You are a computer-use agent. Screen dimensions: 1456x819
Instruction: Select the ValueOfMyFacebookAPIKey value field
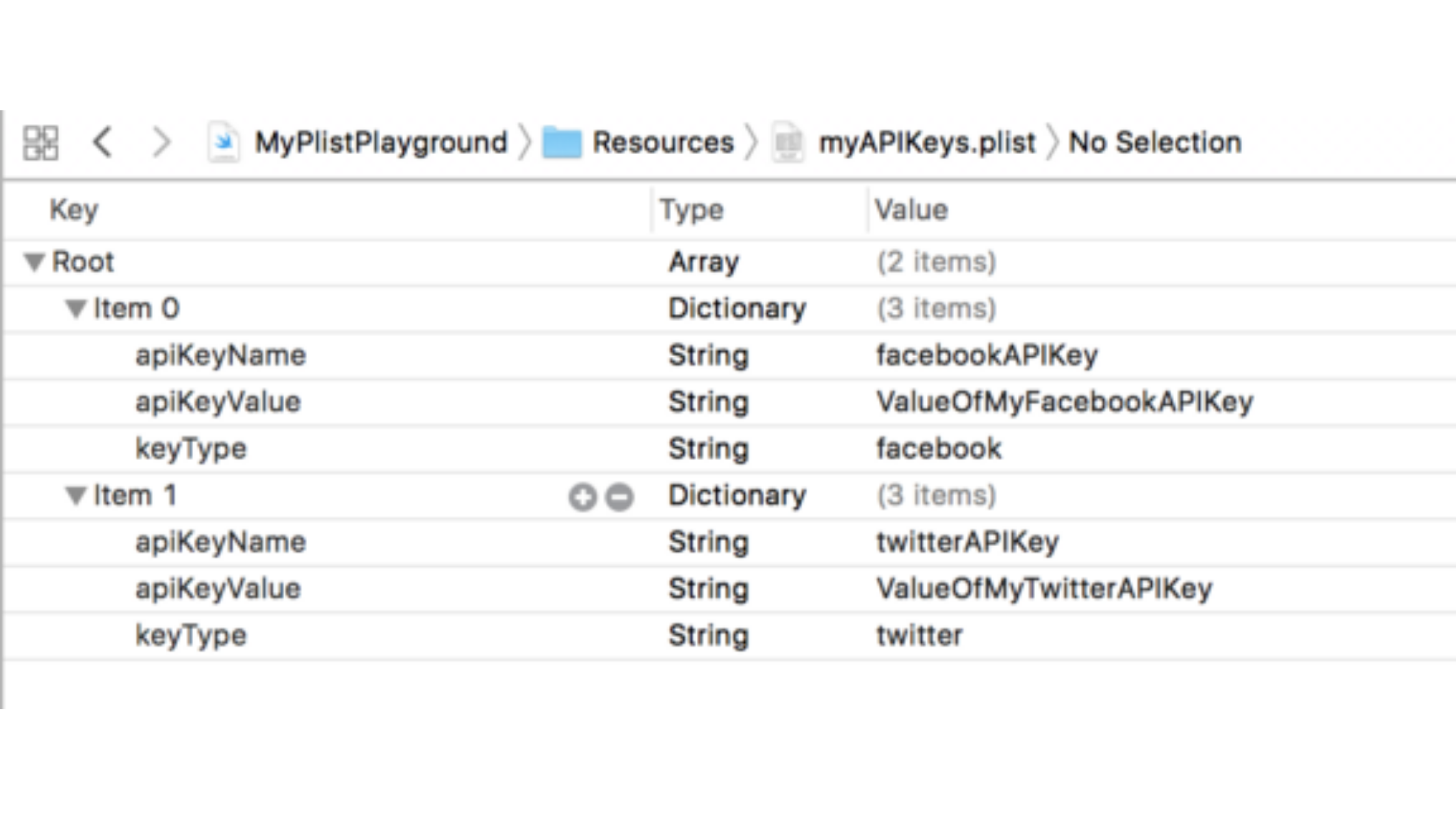[x=1064, y=402]
